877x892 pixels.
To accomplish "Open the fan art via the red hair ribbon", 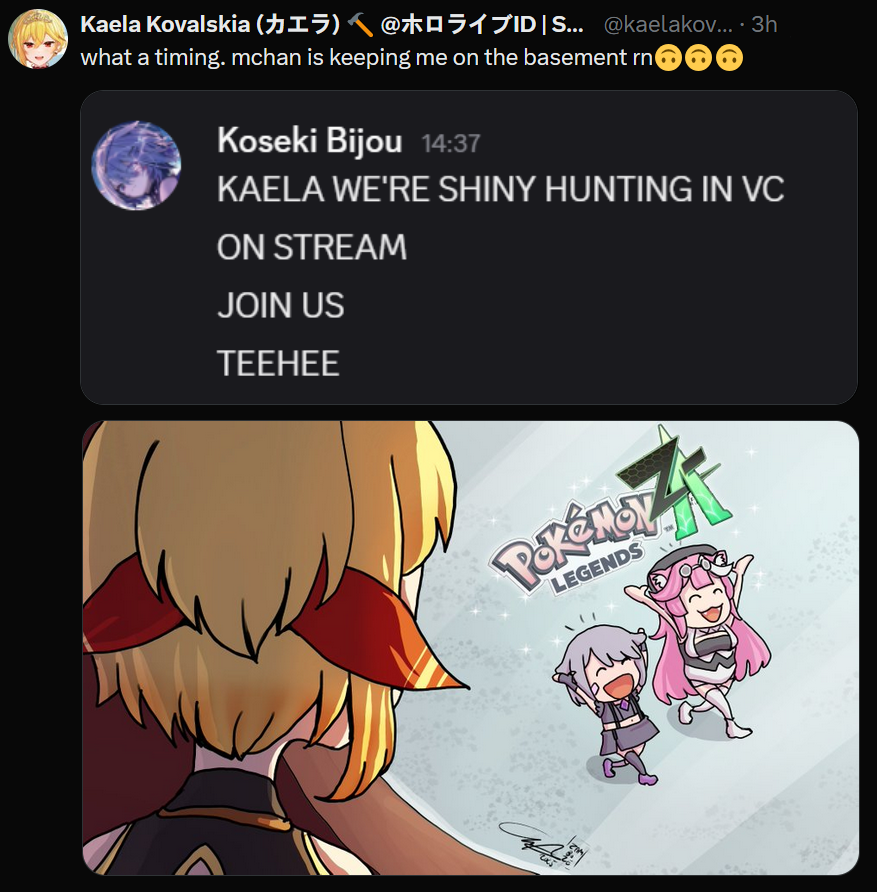I will click(364, 626).
